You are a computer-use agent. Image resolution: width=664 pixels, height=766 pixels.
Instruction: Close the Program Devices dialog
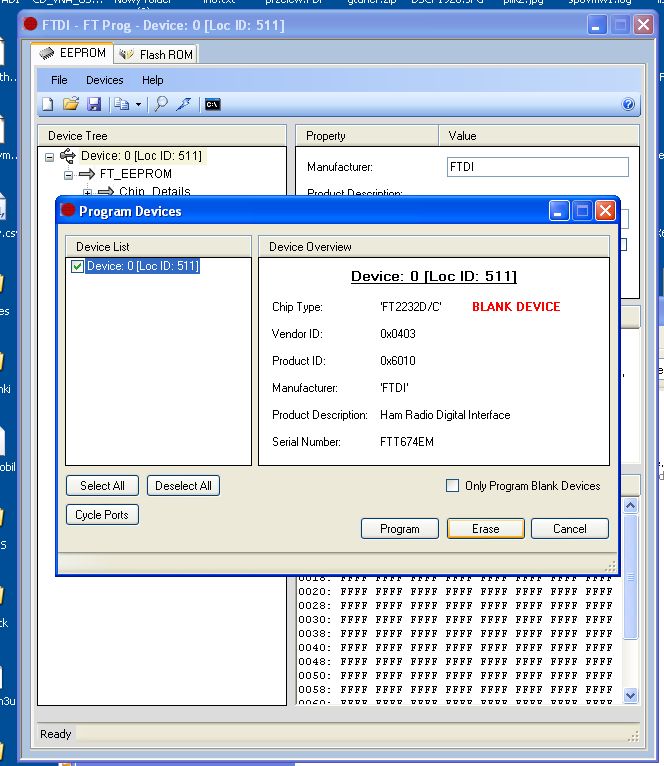coord(605,211)
